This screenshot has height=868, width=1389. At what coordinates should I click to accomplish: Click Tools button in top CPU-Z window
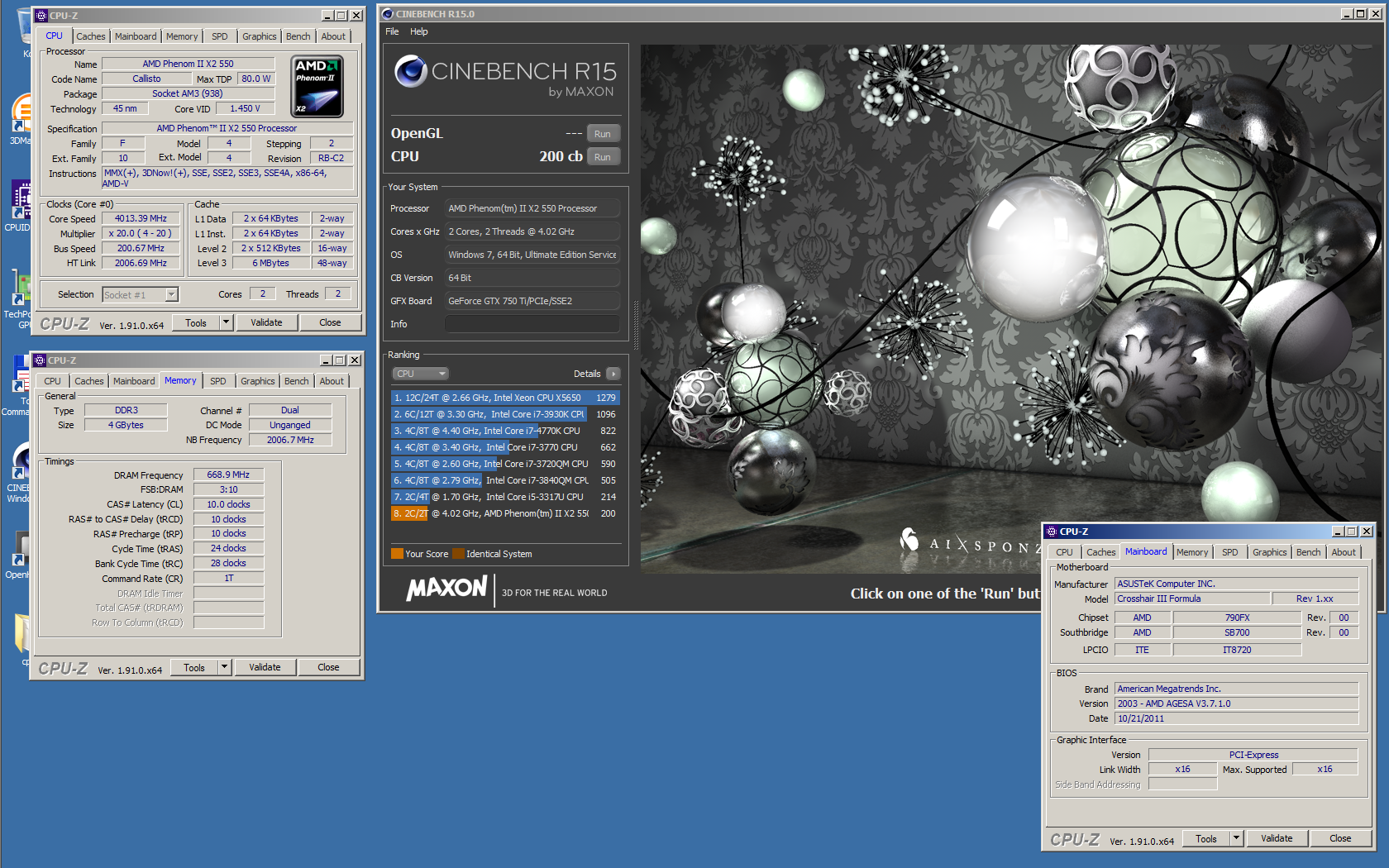point(196,322)
